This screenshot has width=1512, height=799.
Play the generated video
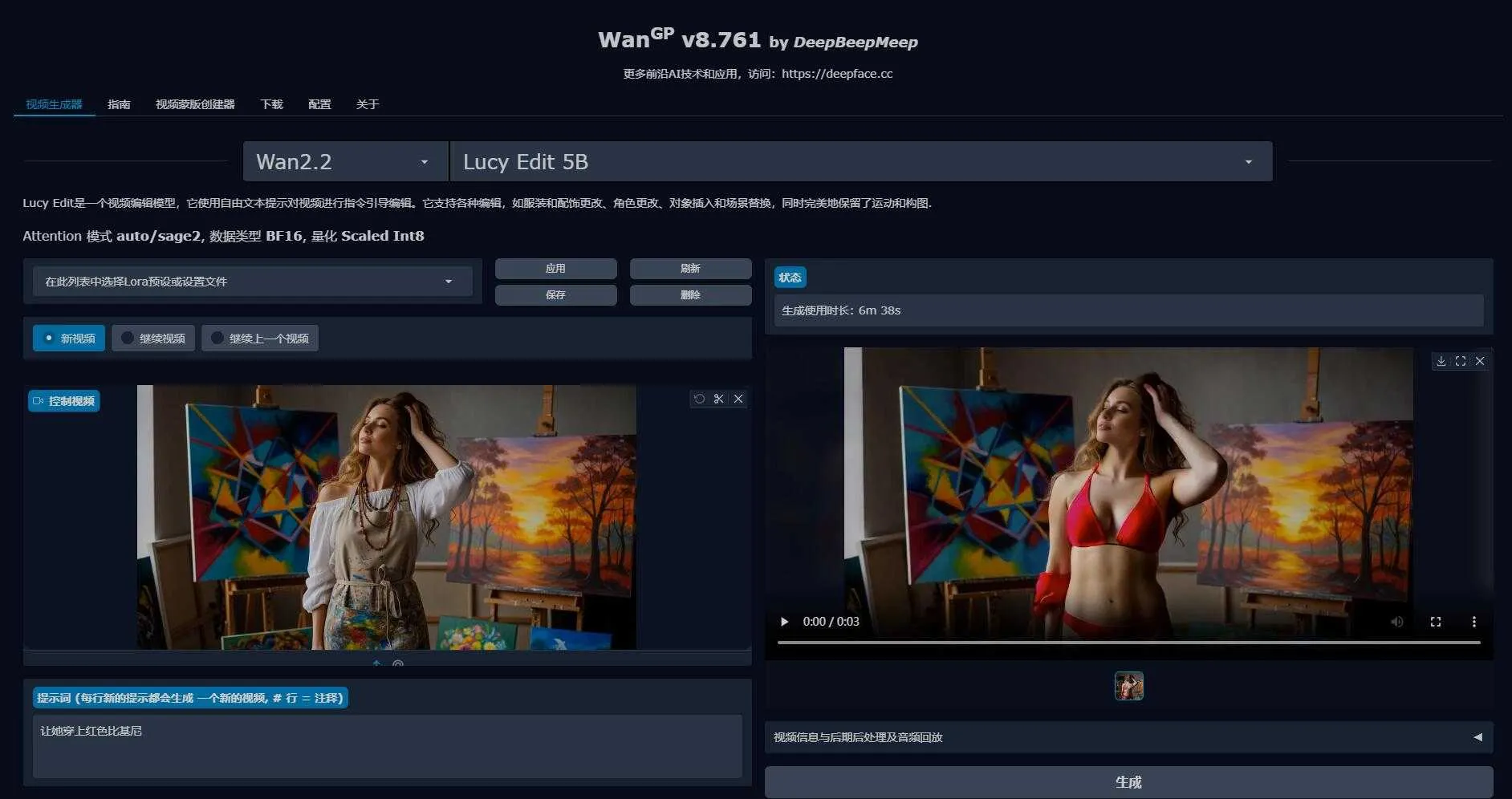point(784,622)
